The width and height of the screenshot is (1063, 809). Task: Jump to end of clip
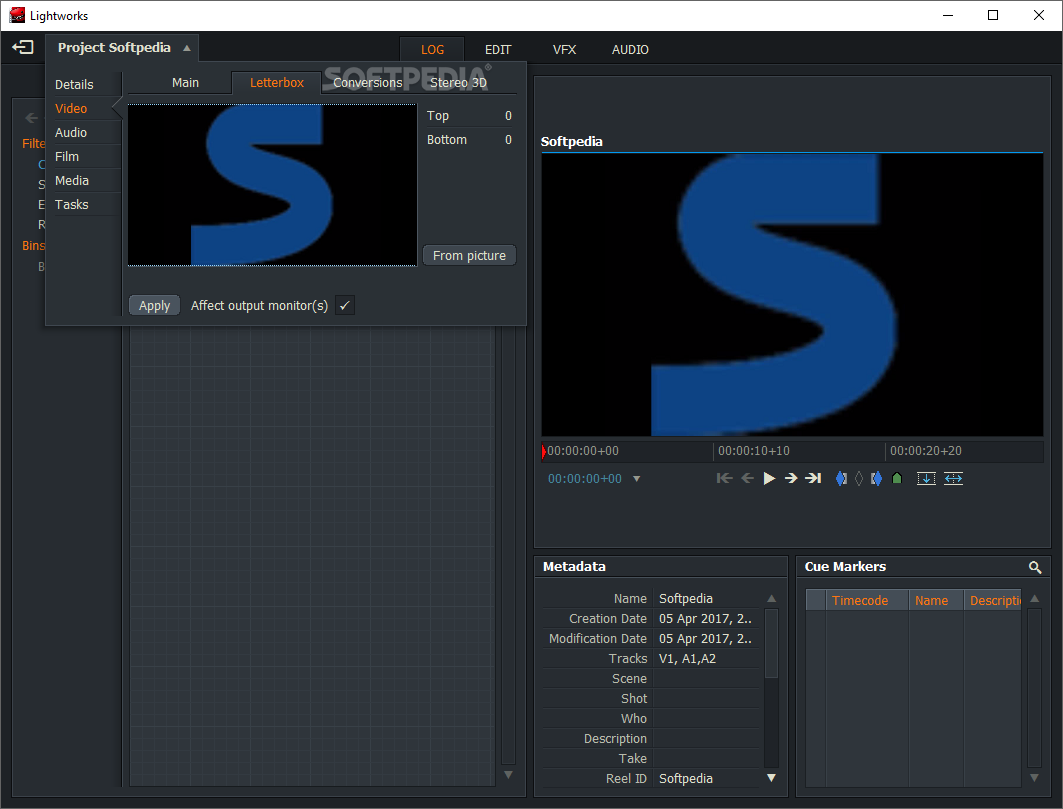click(813, 478)
